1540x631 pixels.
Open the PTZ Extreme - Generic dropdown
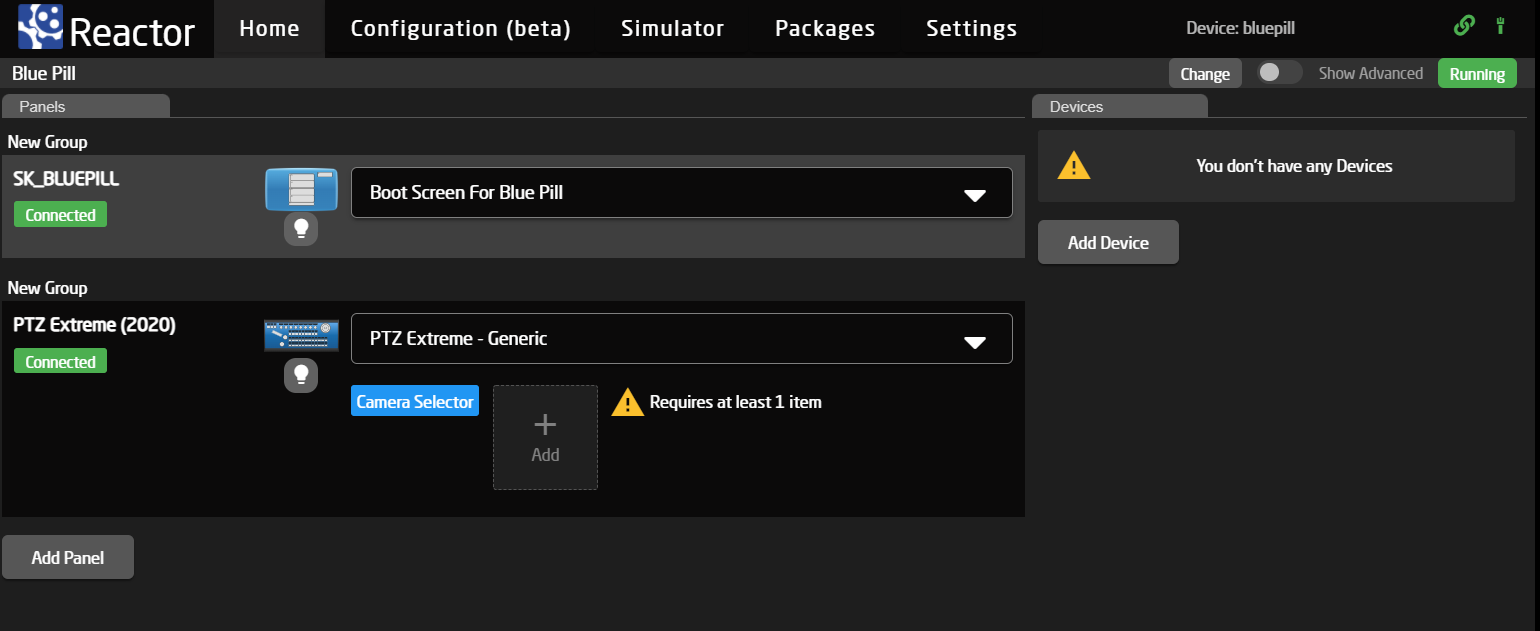[682, 338]
